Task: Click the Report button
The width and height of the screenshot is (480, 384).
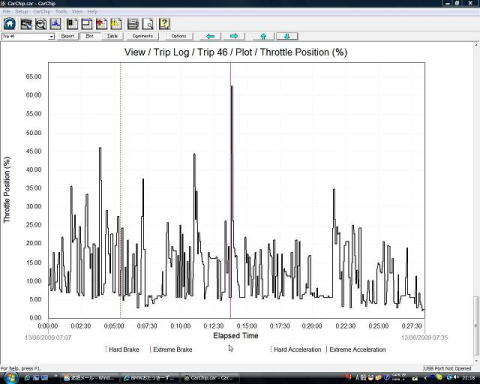Action: tap(68, 36)
